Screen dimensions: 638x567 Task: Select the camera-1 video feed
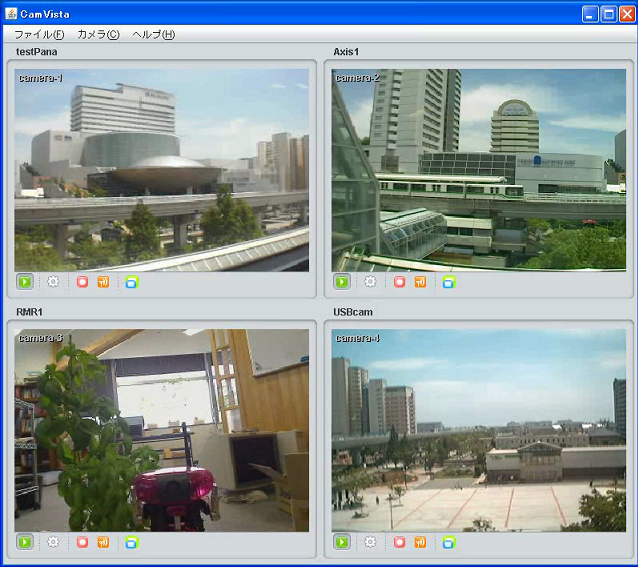tap(162, 170)
